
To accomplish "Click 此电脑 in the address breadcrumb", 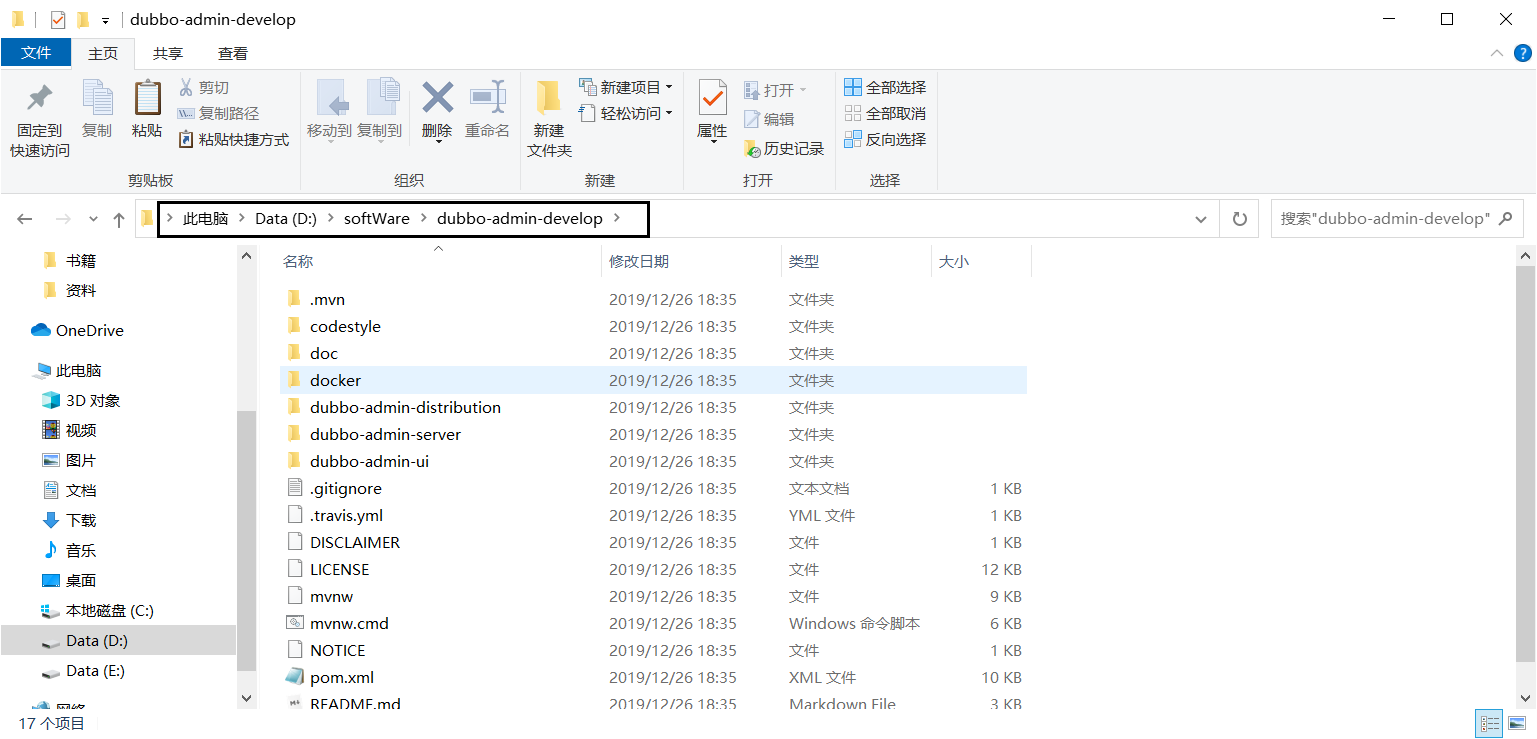I will 205,218.
